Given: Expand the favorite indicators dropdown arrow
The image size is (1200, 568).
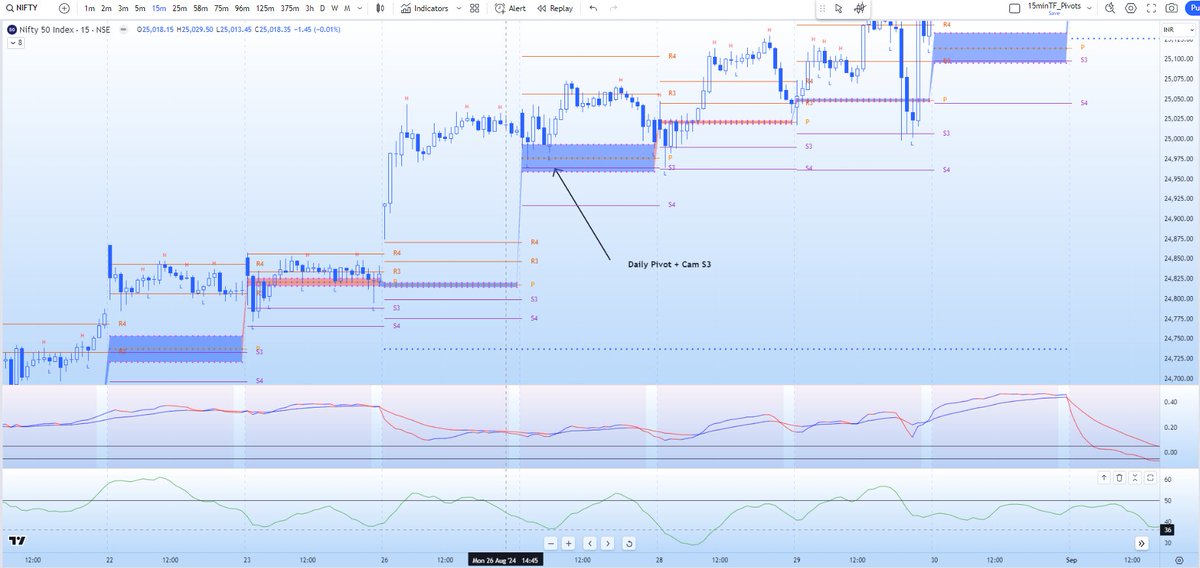Looking at the screenshot, I should coord(458,8).
